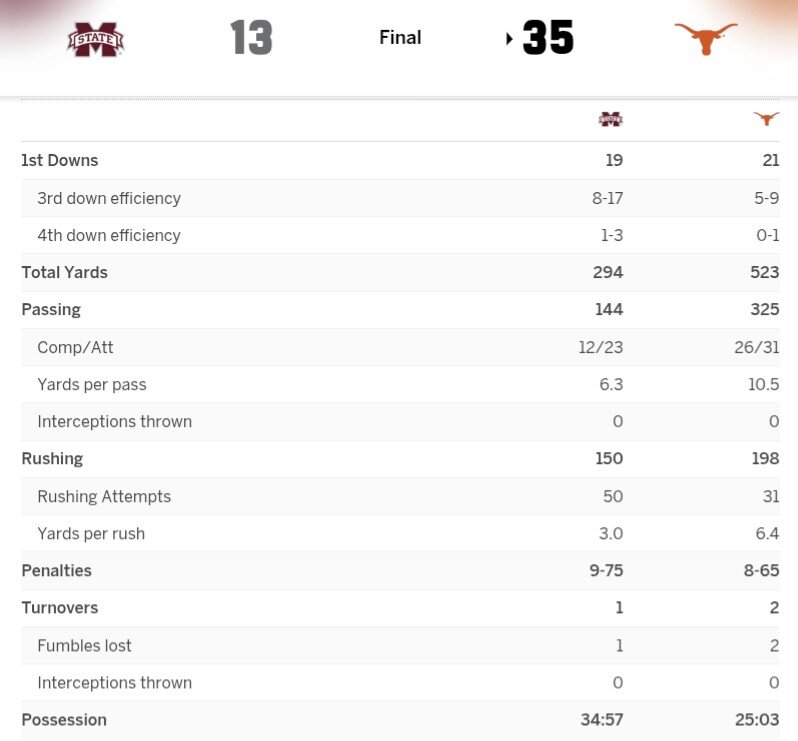
Task: Click the winner arrow beside score 35
Action: pyautogui.click(x=510, y=39)
